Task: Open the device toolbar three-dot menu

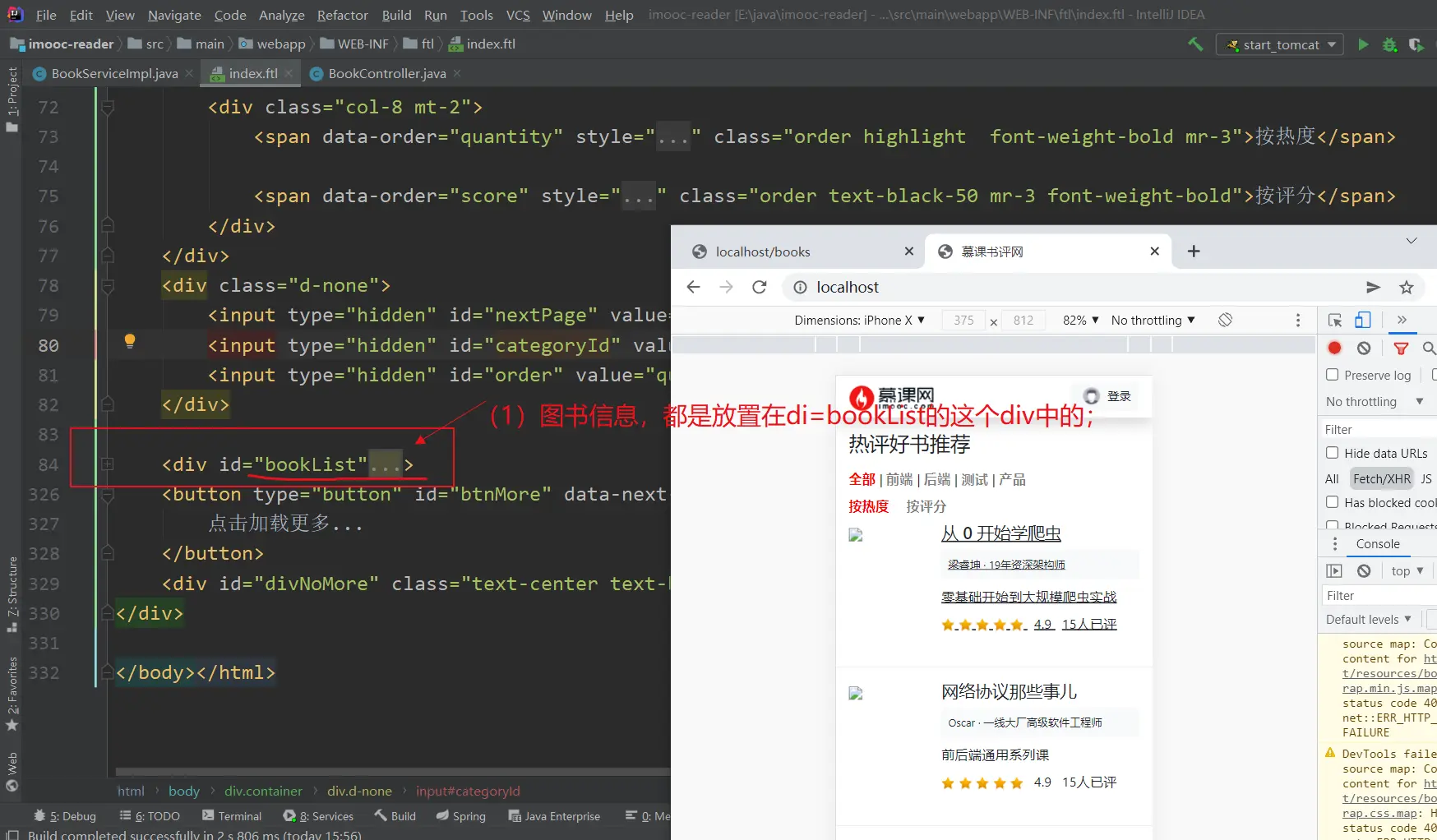Action: pyautogui.click(x=1298, y=320)
